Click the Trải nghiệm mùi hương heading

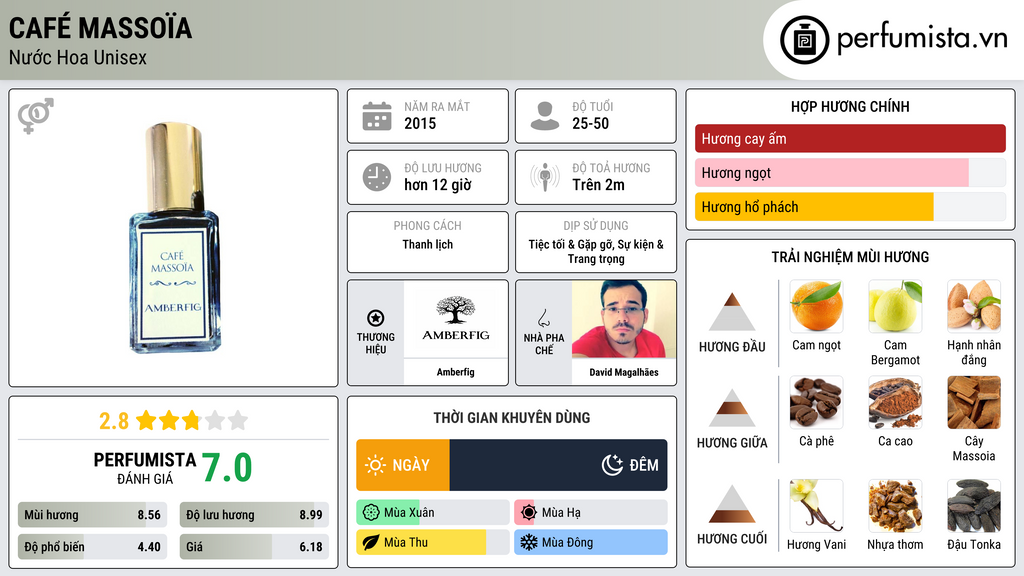point(850,257)
